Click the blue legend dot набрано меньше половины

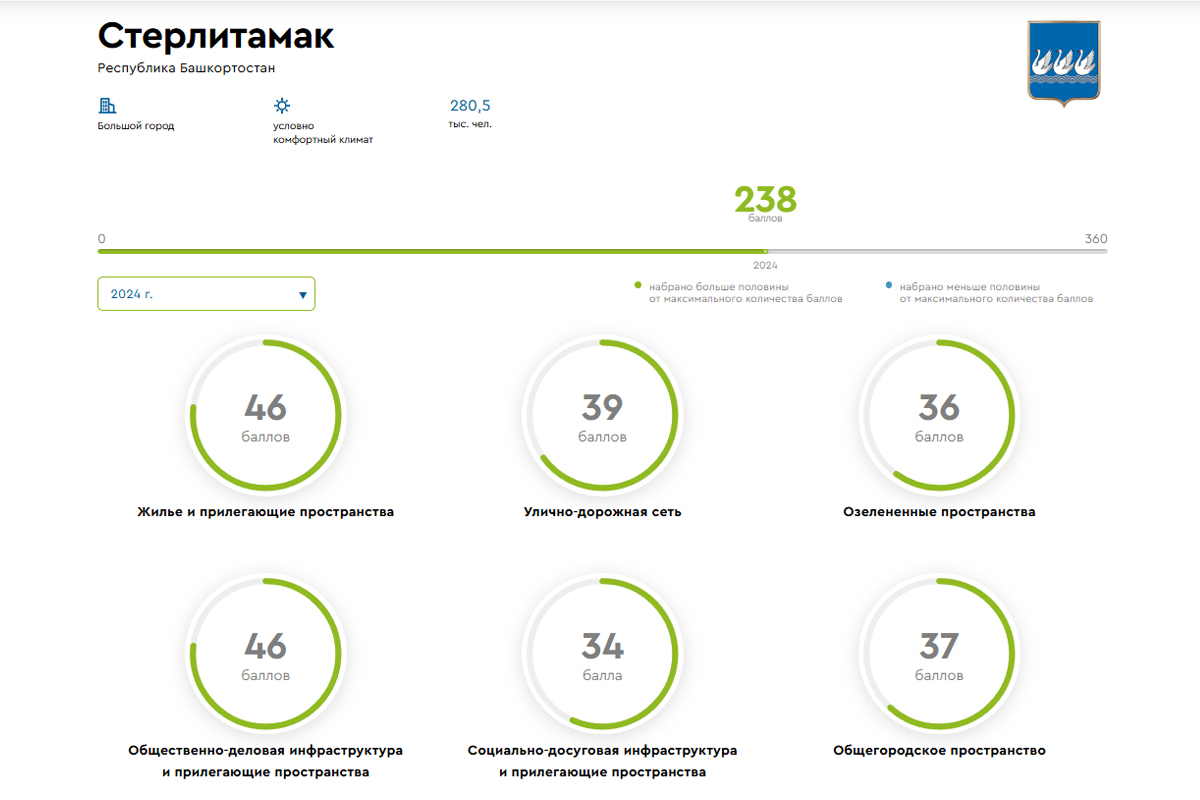coord(889,286)
